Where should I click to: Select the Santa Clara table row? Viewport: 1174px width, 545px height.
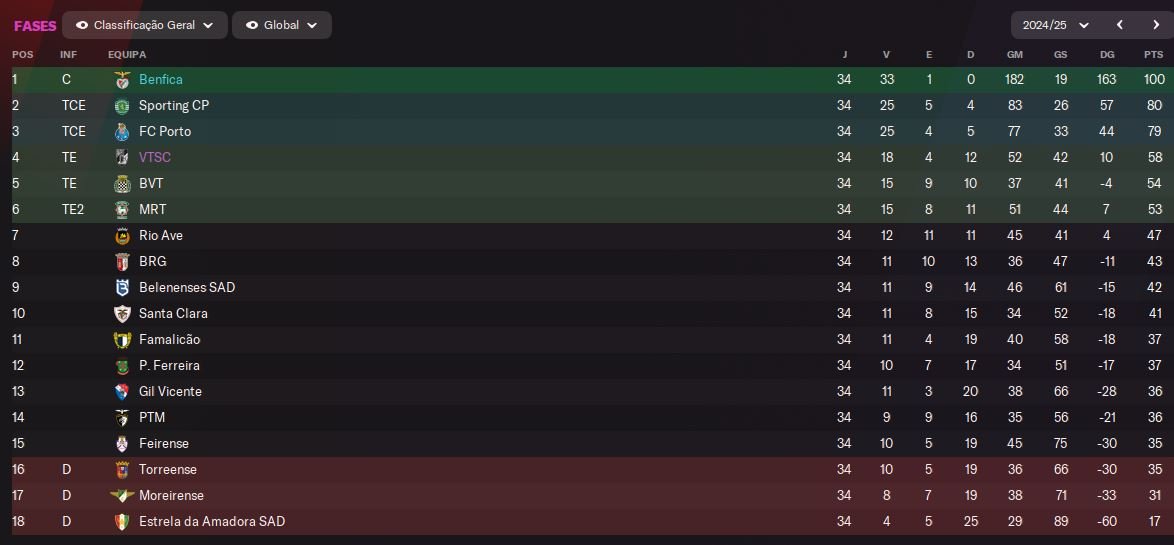587,314
